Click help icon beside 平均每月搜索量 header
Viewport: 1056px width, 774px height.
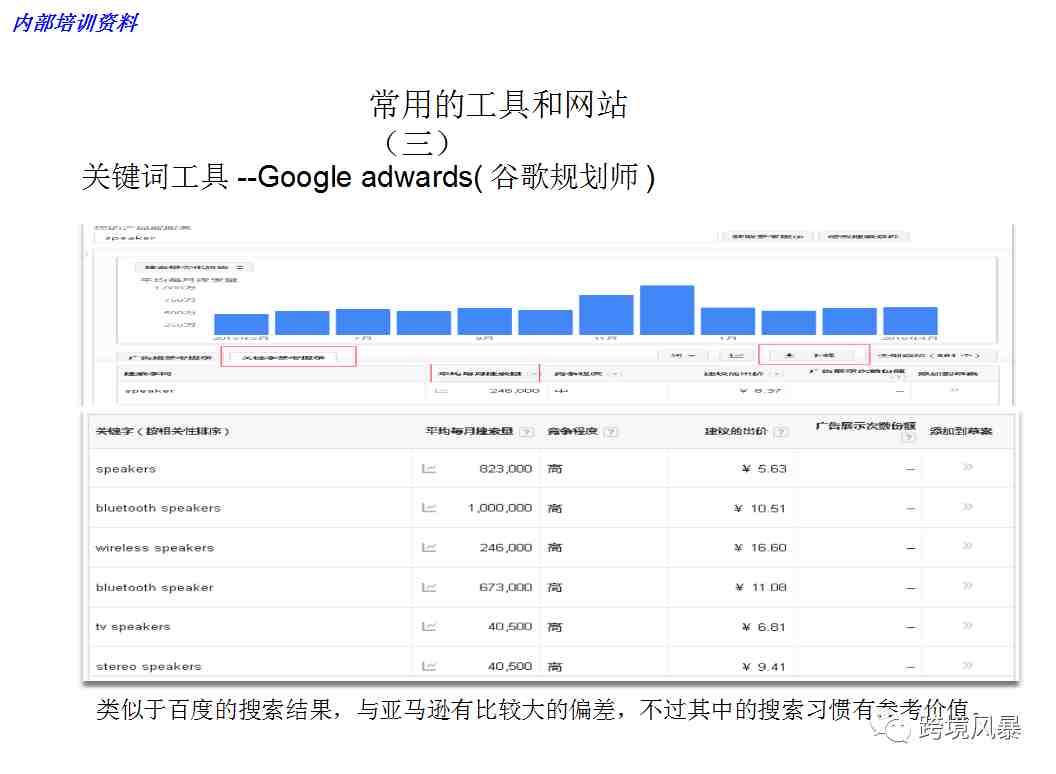(527, 432)
